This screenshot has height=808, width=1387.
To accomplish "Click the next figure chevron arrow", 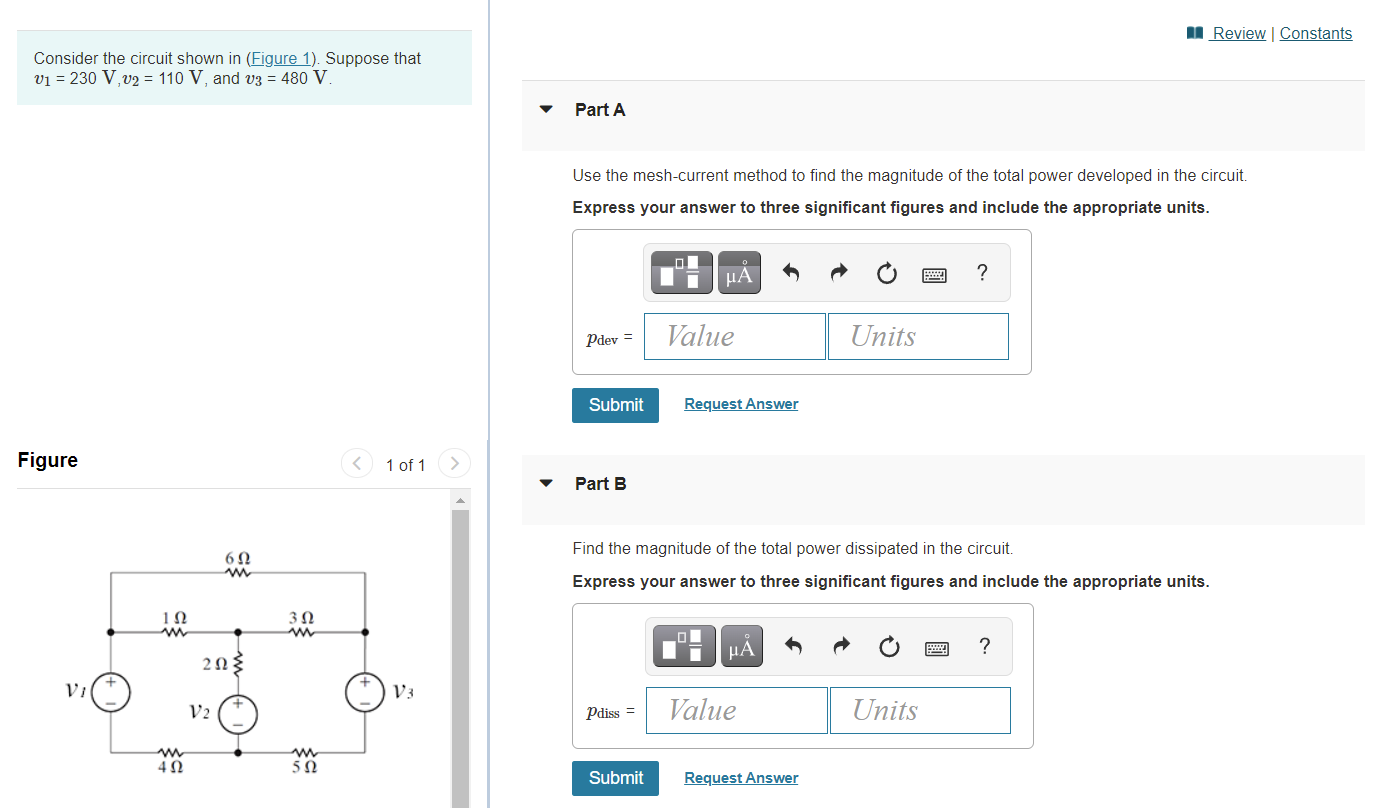I will pyautogui.click(x=454, y=463).
